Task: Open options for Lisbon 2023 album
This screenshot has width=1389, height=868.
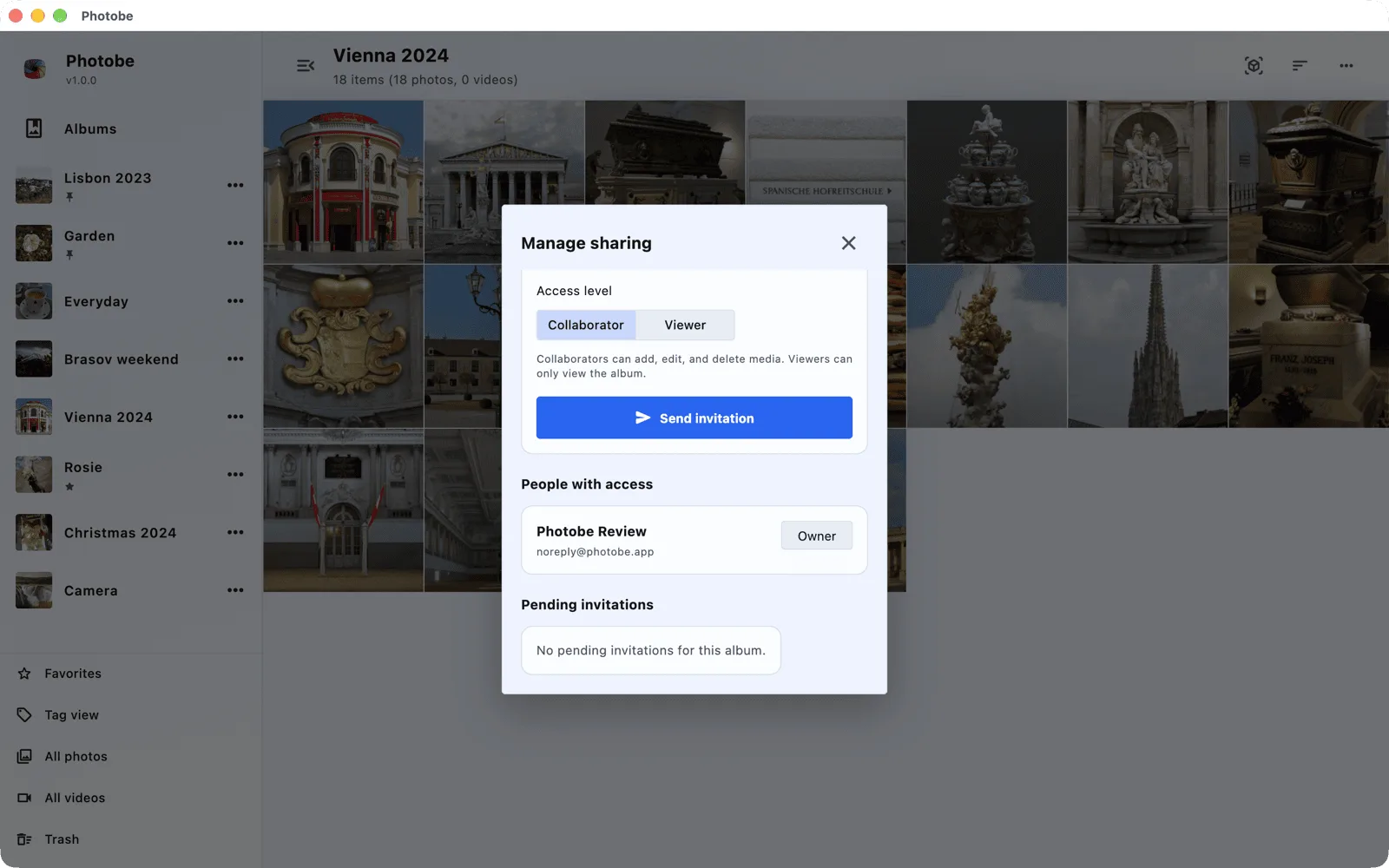Action: [x=235, y=185]
